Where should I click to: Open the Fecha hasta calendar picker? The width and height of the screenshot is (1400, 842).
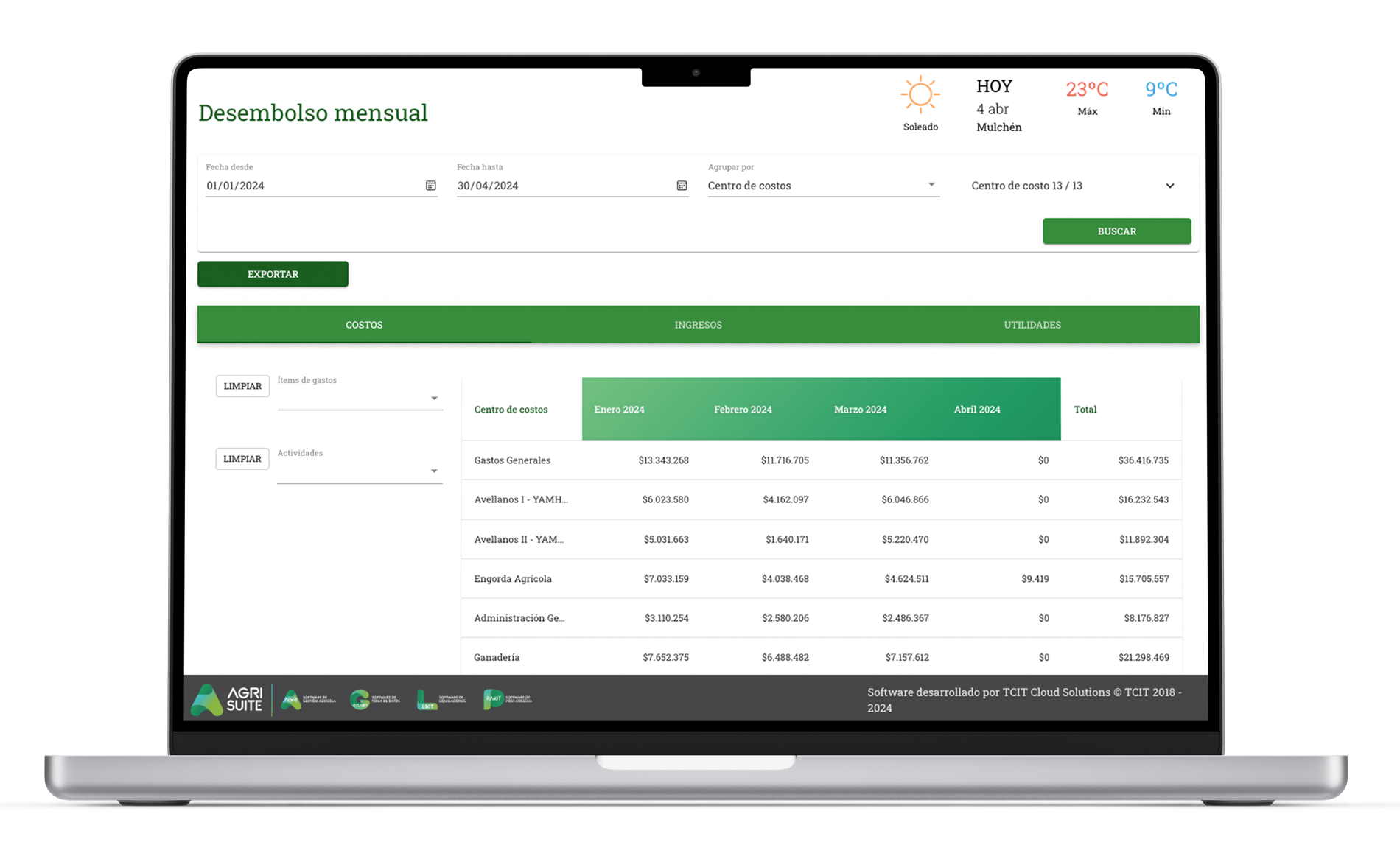682,186
